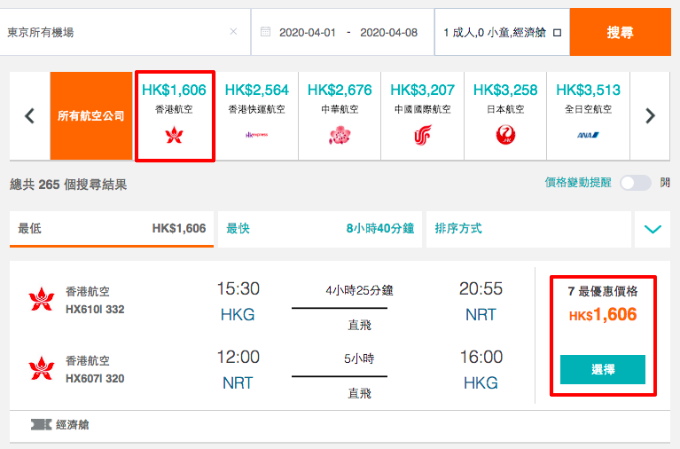Click the teal select button for HK$1,606
This screenshot has height=449, width=680.
pos(602,370)
